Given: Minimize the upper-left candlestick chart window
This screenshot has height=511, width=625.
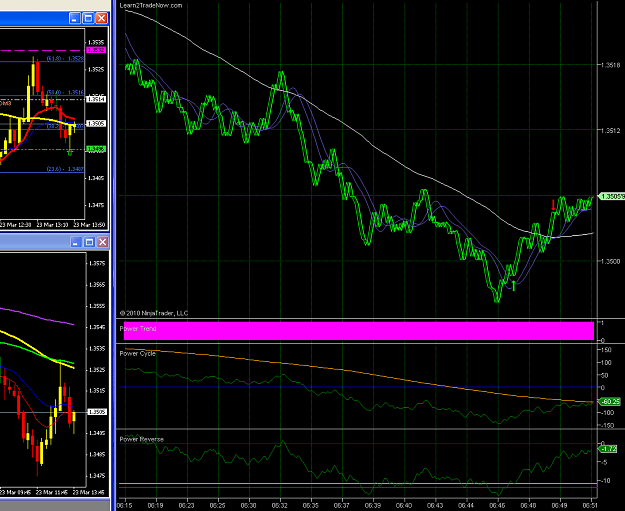Looking at the screenshot, I should [x=75, y=18].
